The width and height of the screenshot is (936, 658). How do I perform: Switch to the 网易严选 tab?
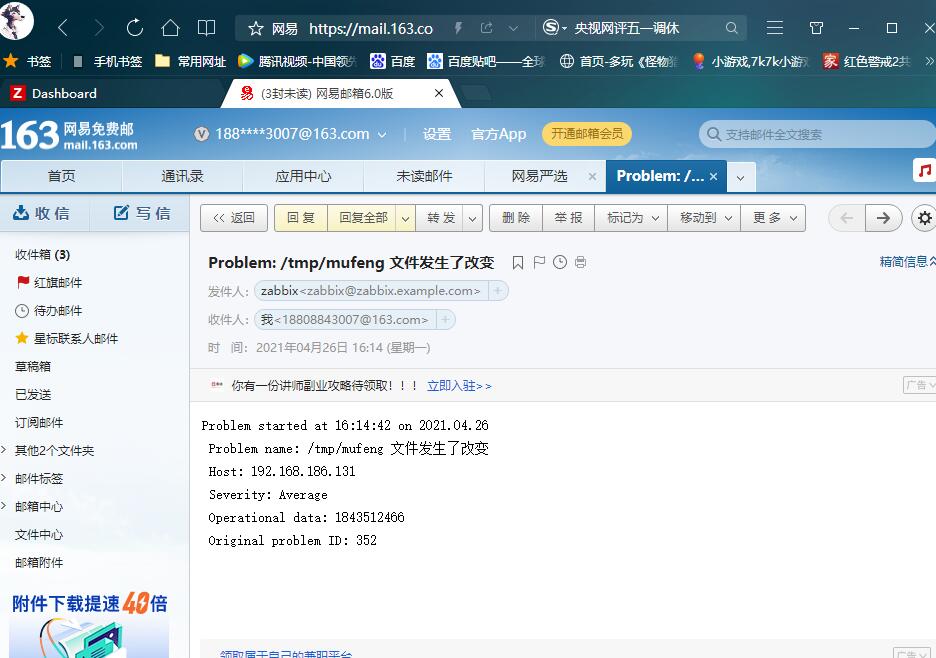click(539, 176)
